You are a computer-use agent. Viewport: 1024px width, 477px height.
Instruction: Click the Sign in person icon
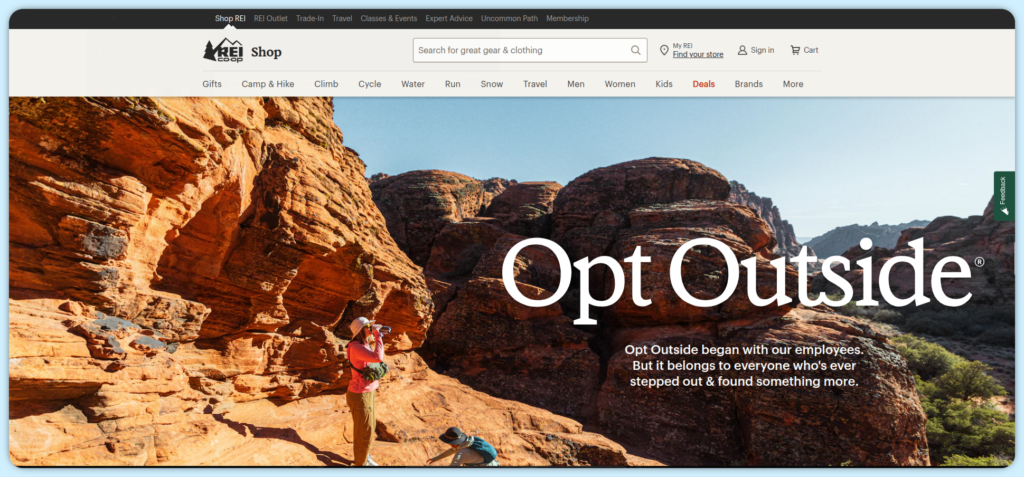pos(742,50)
